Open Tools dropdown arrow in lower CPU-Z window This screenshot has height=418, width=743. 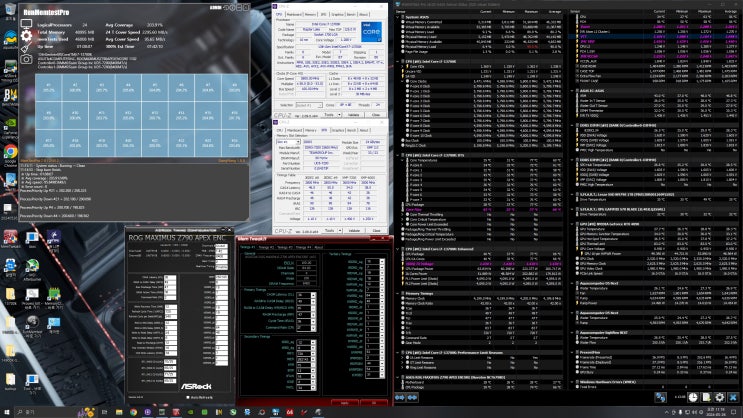pos(339,230)
